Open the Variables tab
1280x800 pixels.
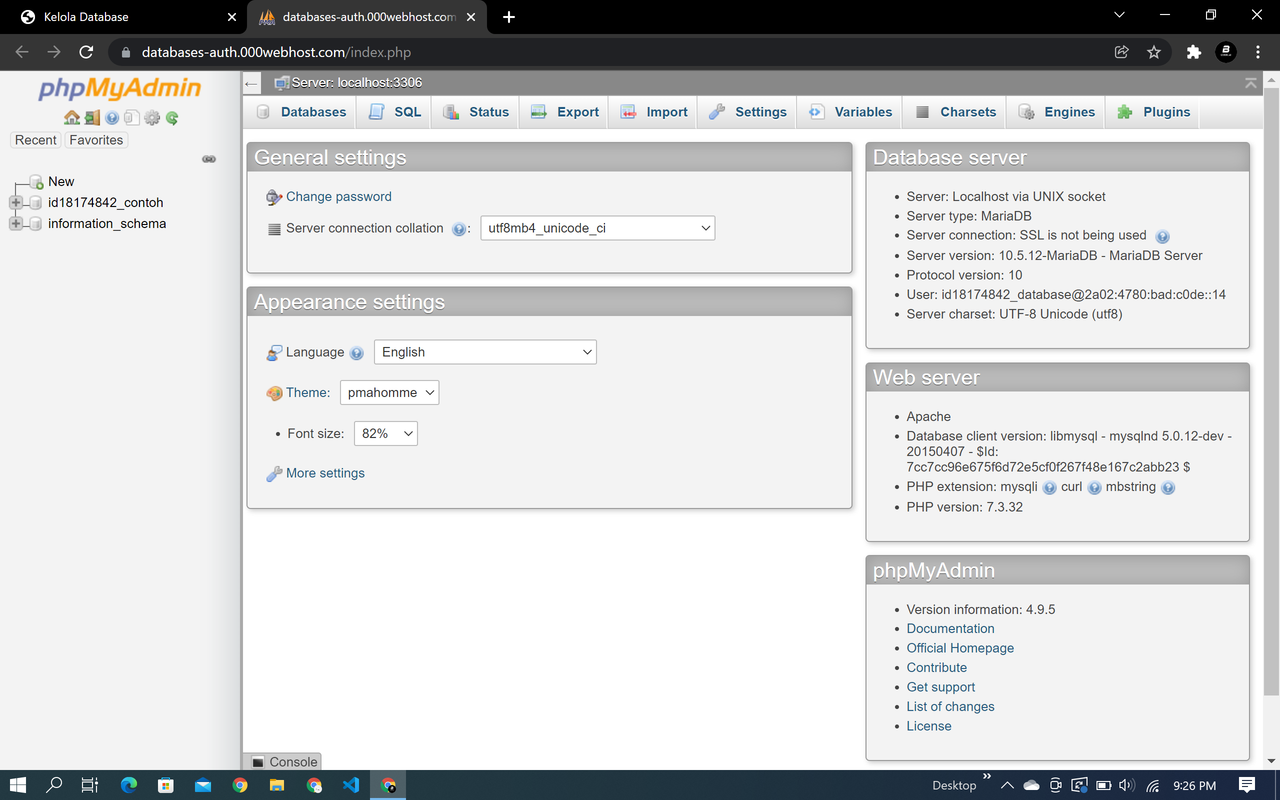click(x=850, y=112)
